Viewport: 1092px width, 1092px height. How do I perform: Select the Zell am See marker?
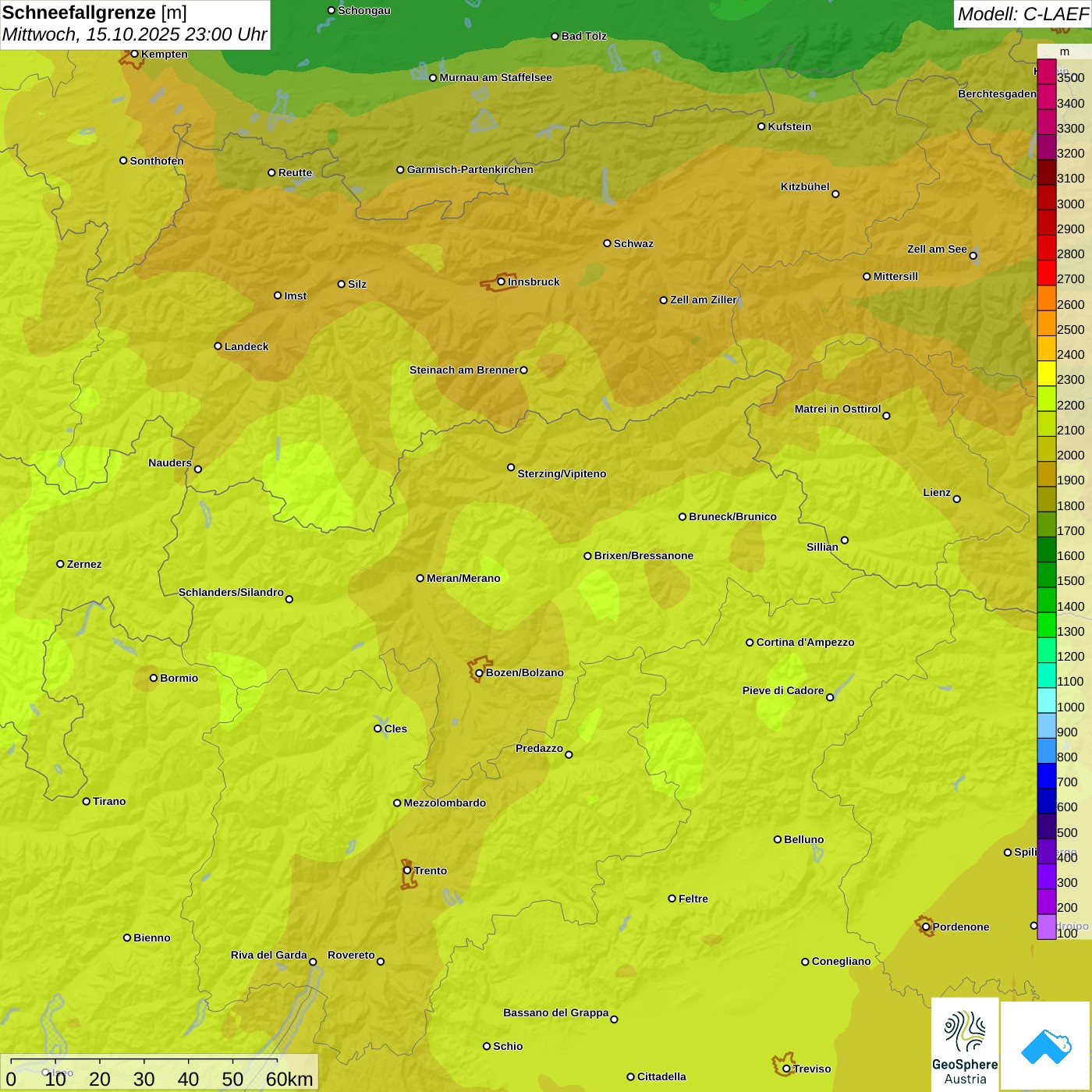point(973,256)
